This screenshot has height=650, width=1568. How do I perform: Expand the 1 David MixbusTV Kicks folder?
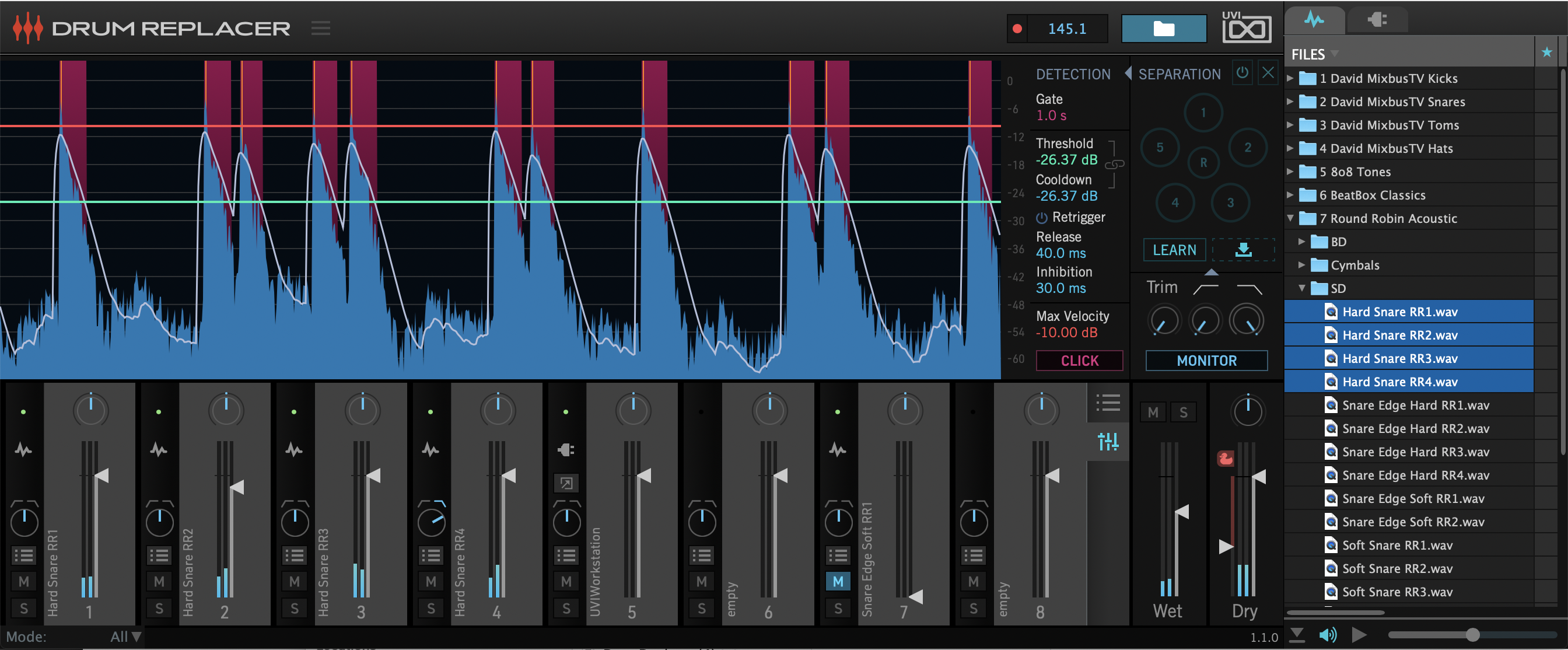tap(1290, 78)
